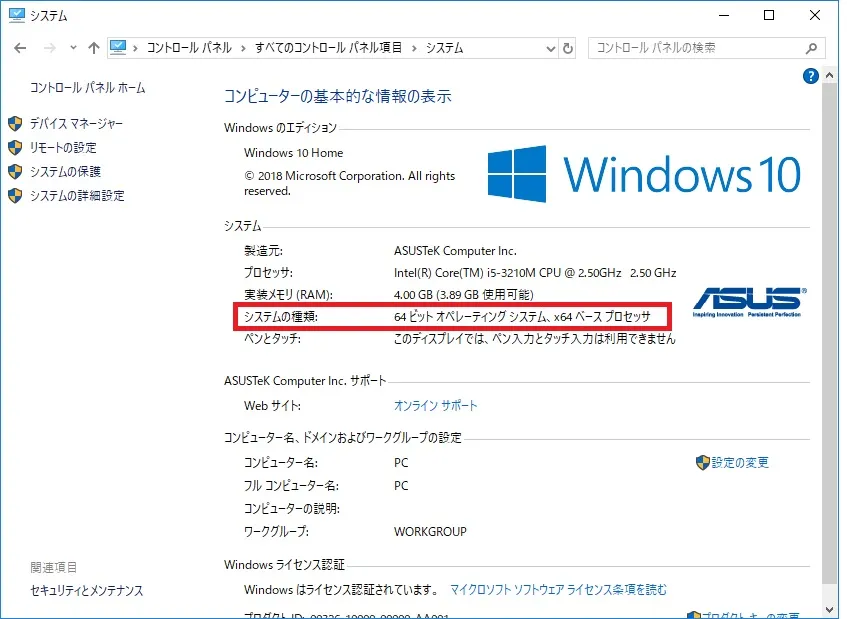Open the オンライン サポート link
The width and height of the screenshot is (847, 619).
(435, 406)
